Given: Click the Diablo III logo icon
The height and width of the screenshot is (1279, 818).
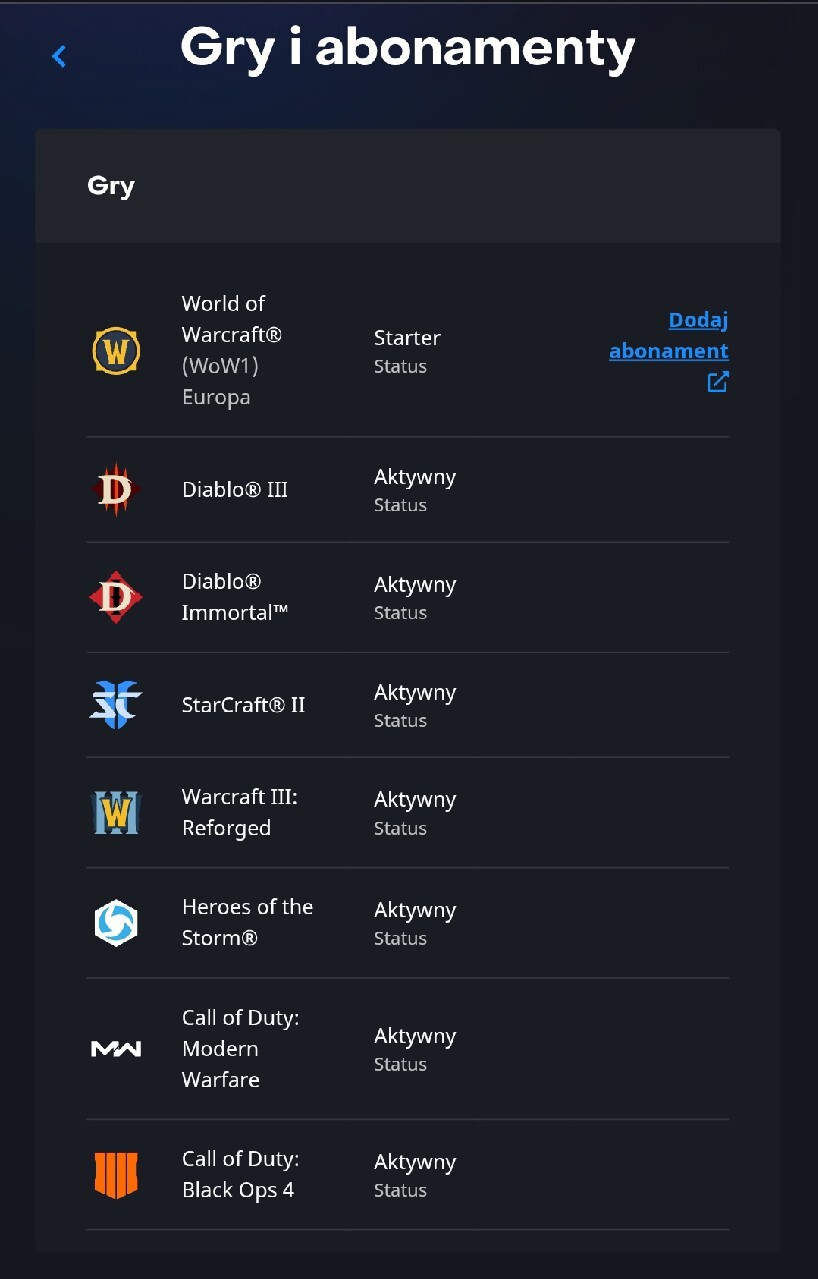Looking at the screenshot, I should pyautogui.click(x=116, y=490).
